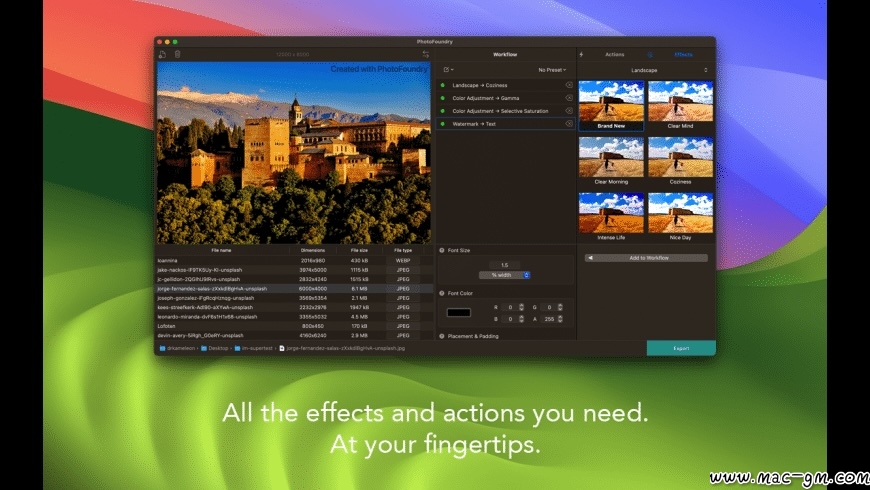Remove the Watermark → Text step
The image size is (870, 490).
(x=569, y=124)
